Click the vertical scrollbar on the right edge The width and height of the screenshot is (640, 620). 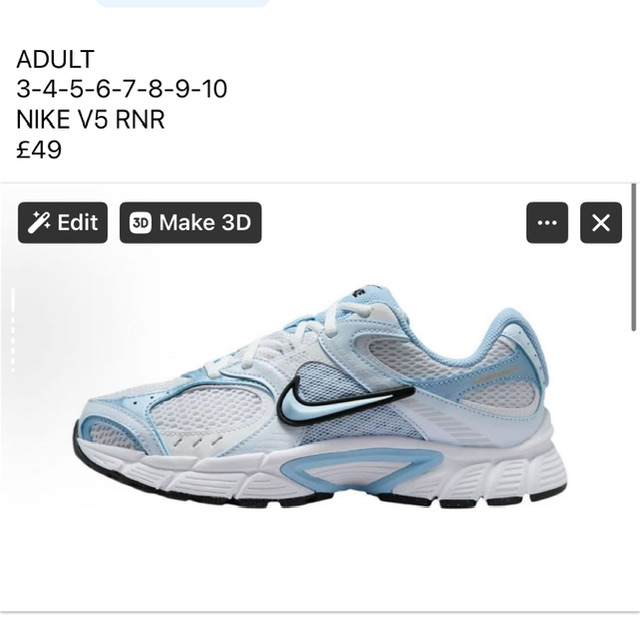click(633, 257)
